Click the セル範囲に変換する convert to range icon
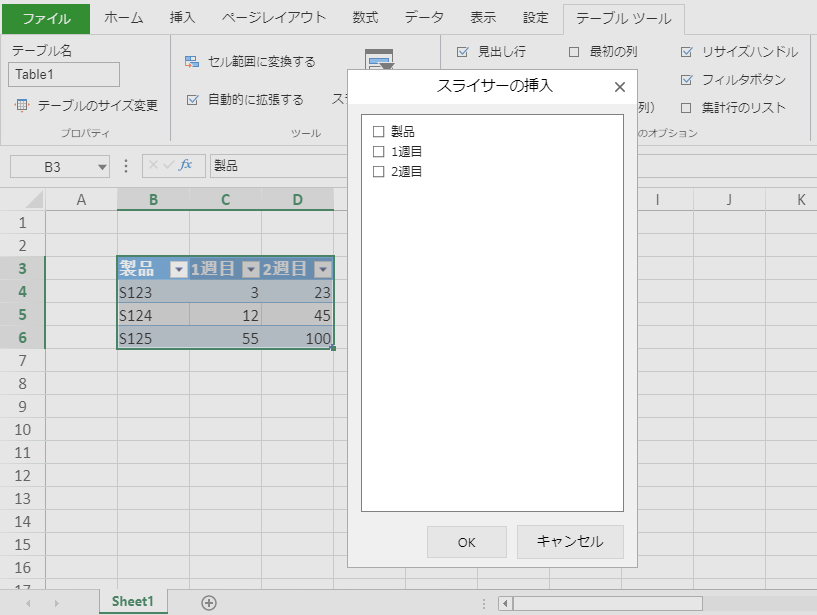The width and height of the screenshot is (817, 615). coord(192,62)
